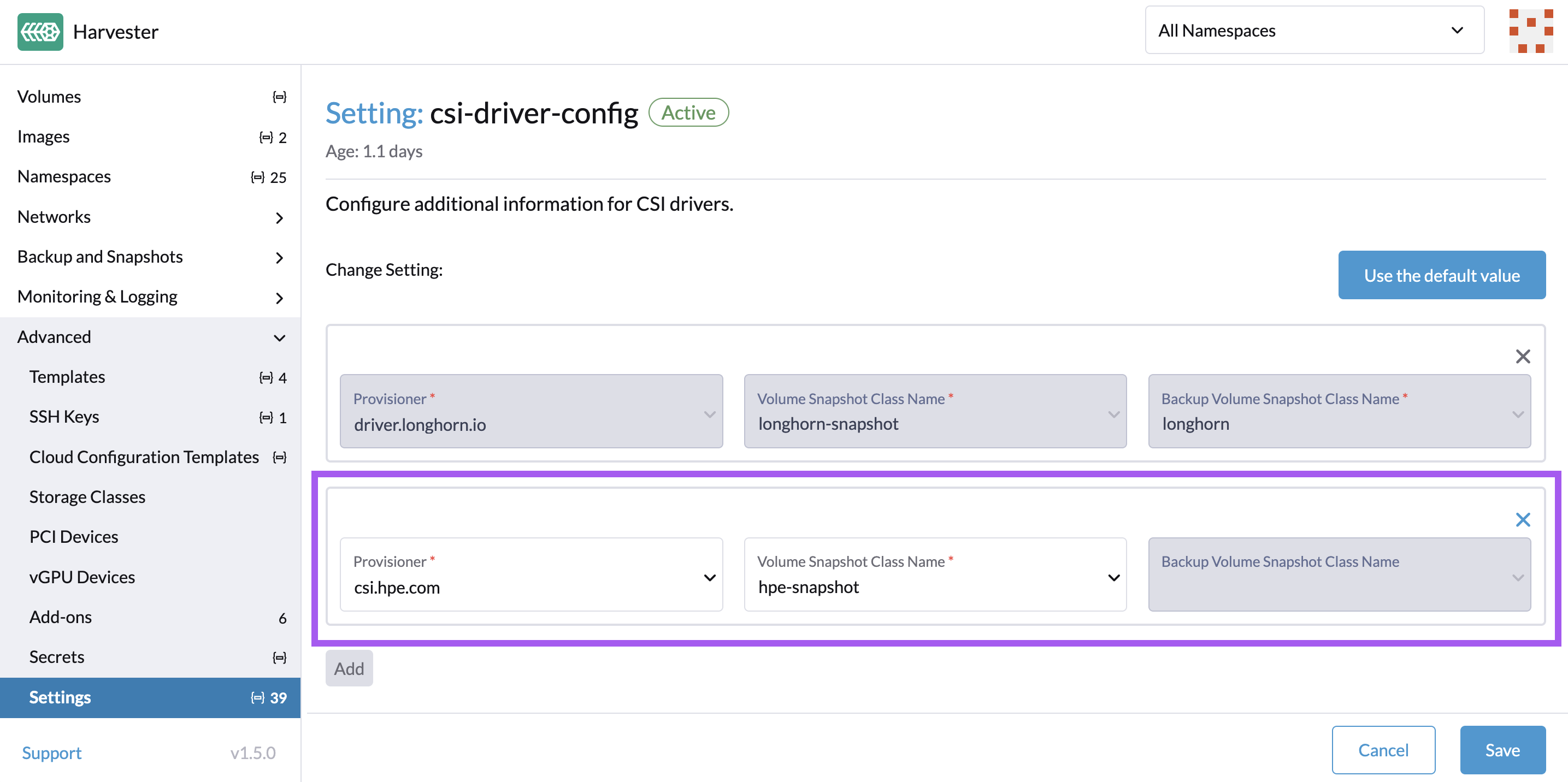Open SSH Keys page
Viewport: 1568px width, 782px height.
[x=150, y=417]
